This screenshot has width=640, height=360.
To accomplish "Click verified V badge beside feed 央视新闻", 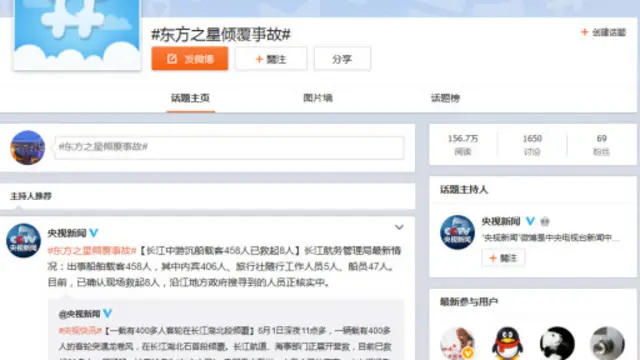I will click(94, 233).
